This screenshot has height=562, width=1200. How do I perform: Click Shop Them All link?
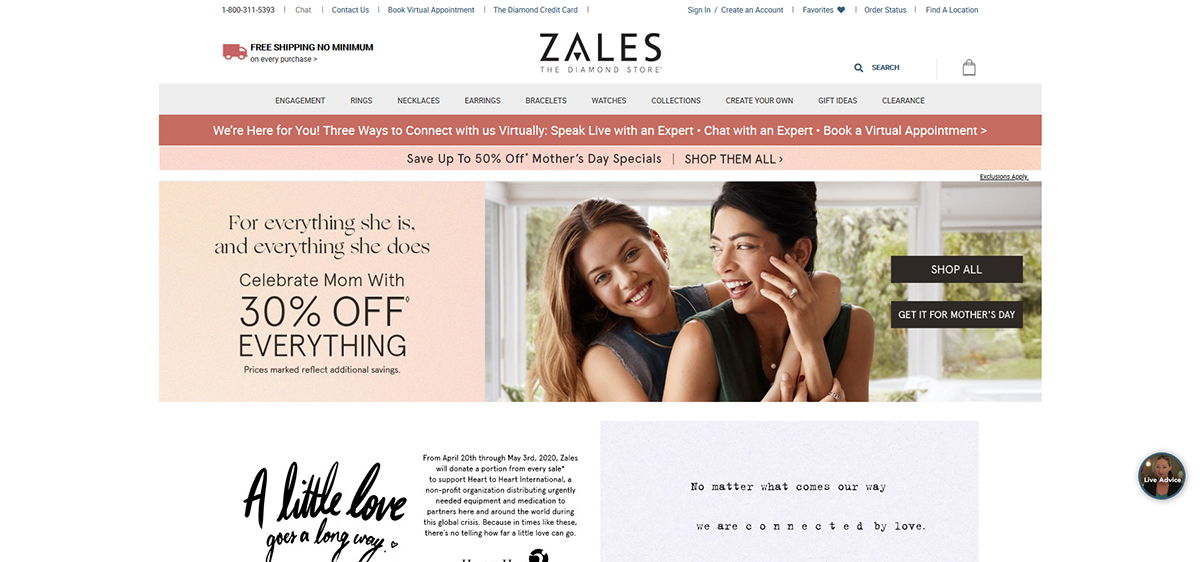click(x=733, y=159)
